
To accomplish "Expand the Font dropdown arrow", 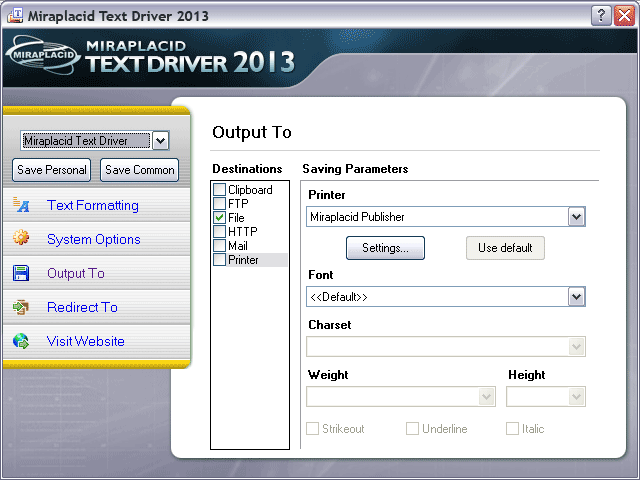I will (576, 297).
